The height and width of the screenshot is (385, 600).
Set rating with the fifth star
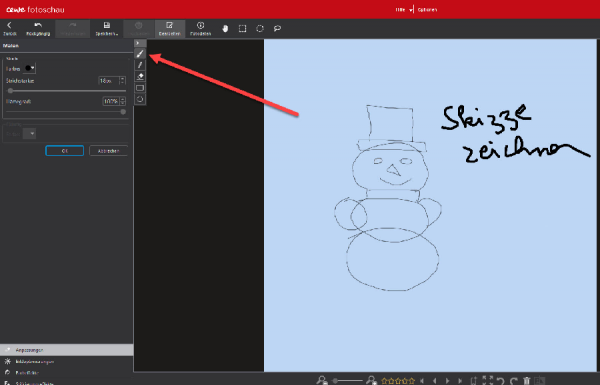[x=412, y=381]
